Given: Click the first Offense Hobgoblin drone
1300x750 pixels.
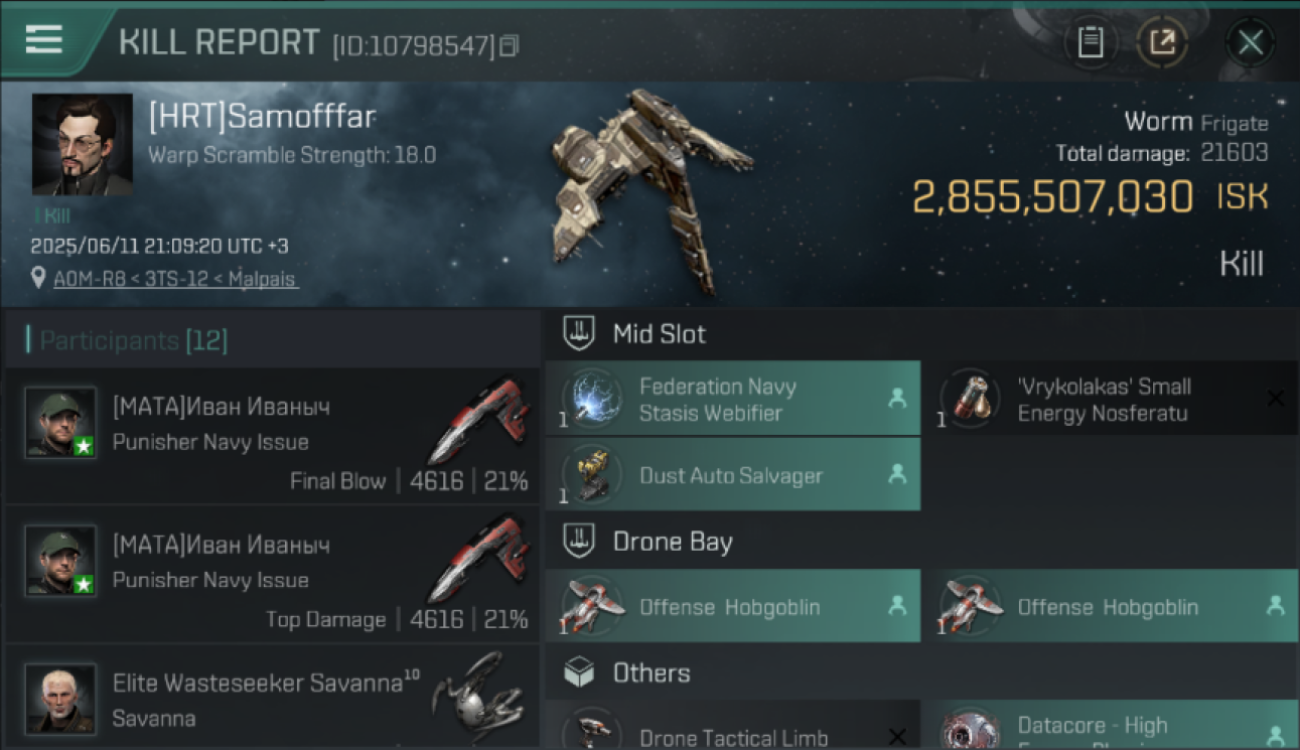Looking at the screenshot, I should click(x=733, y=606).
